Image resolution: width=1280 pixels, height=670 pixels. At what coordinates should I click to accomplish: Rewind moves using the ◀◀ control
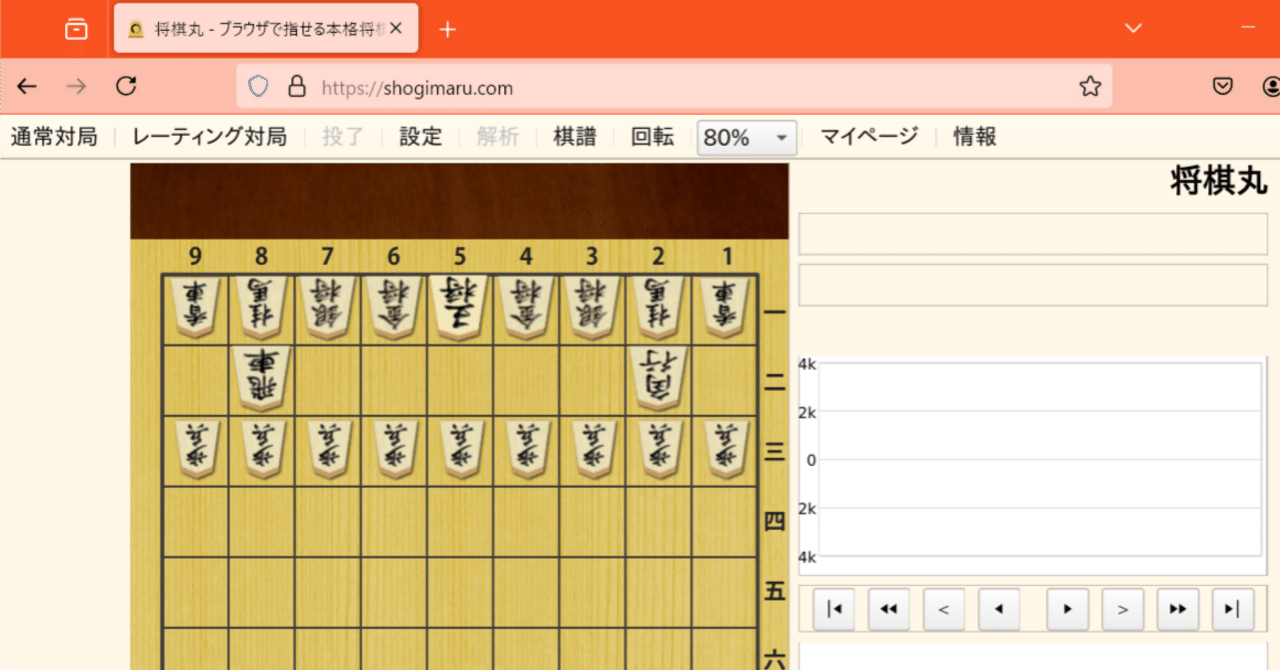[x=889, y=609]
